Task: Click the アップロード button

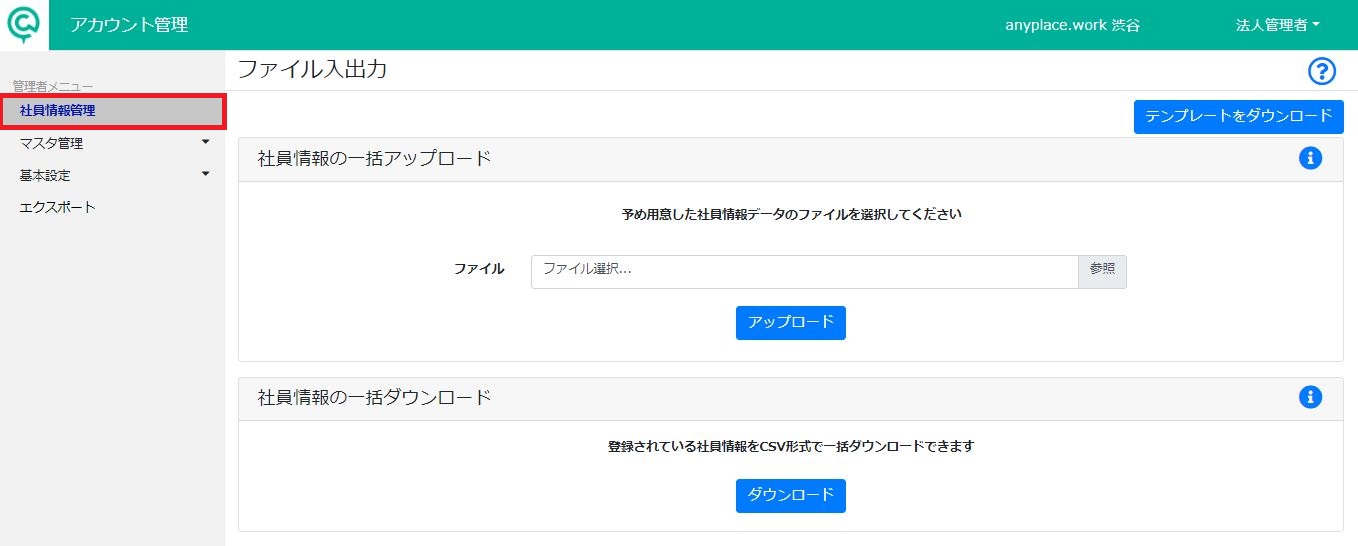Action: pos(791,323)
